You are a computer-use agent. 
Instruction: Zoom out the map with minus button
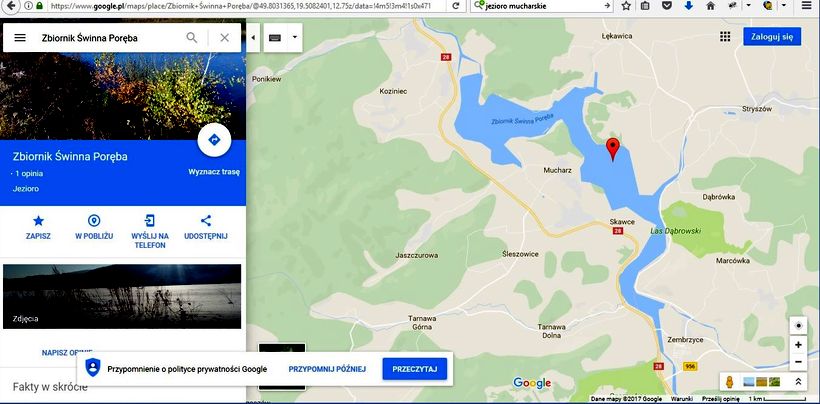[x=797, y=362]
